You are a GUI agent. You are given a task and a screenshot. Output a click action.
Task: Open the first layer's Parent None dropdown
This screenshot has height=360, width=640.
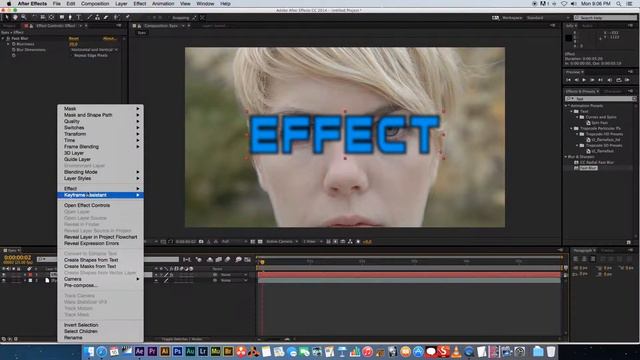click(233, 275)
